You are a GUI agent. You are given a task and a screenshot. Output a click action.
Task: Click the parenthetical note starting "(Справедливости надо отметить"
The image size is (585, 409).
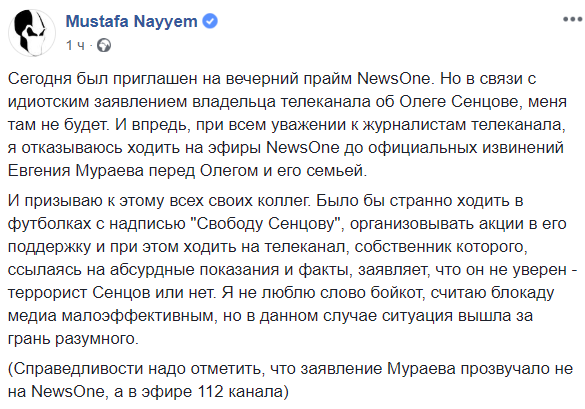tap(290, 380)
